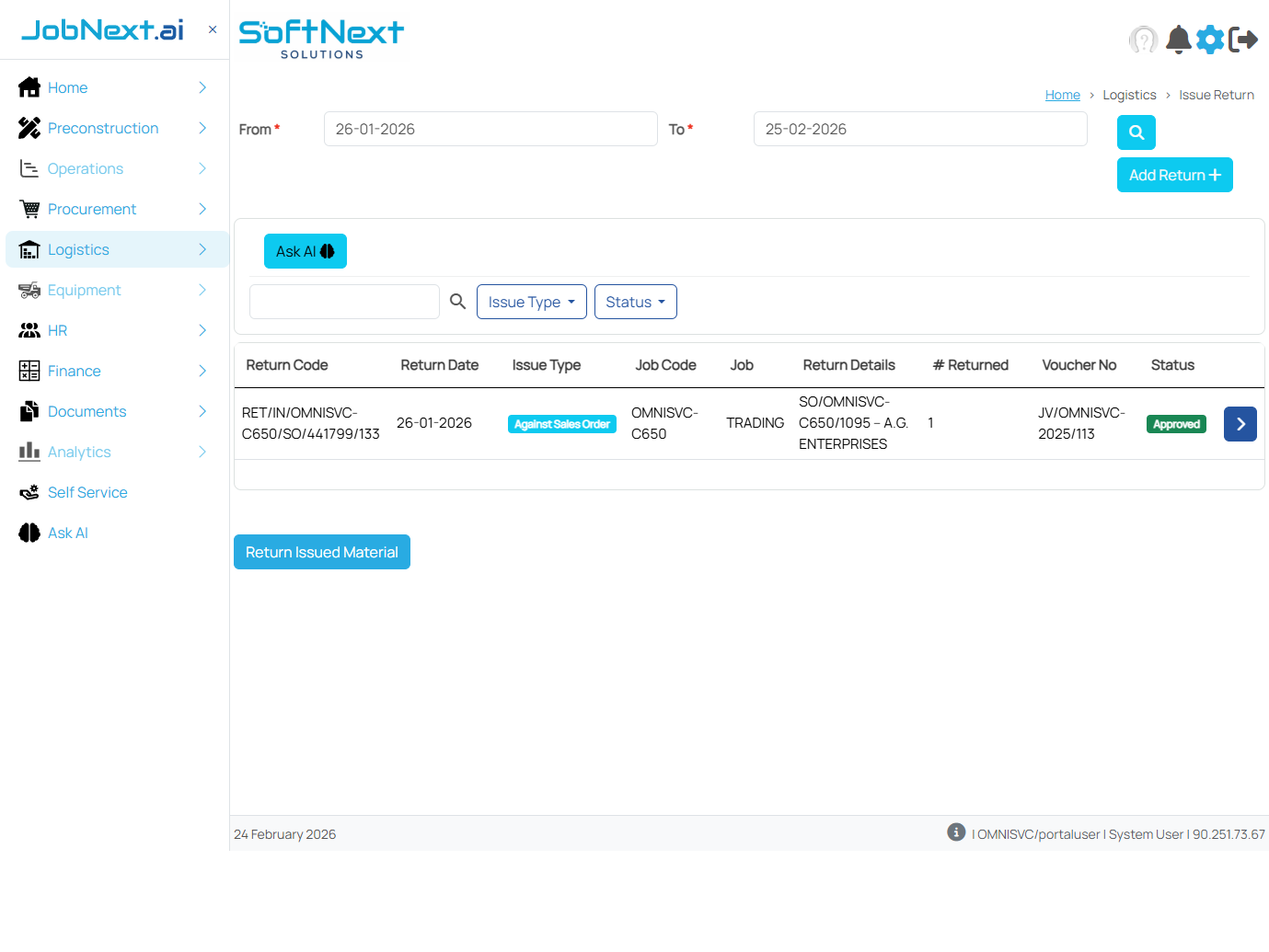Select Logistics in the sidebar menu

[x=78, y=249]
